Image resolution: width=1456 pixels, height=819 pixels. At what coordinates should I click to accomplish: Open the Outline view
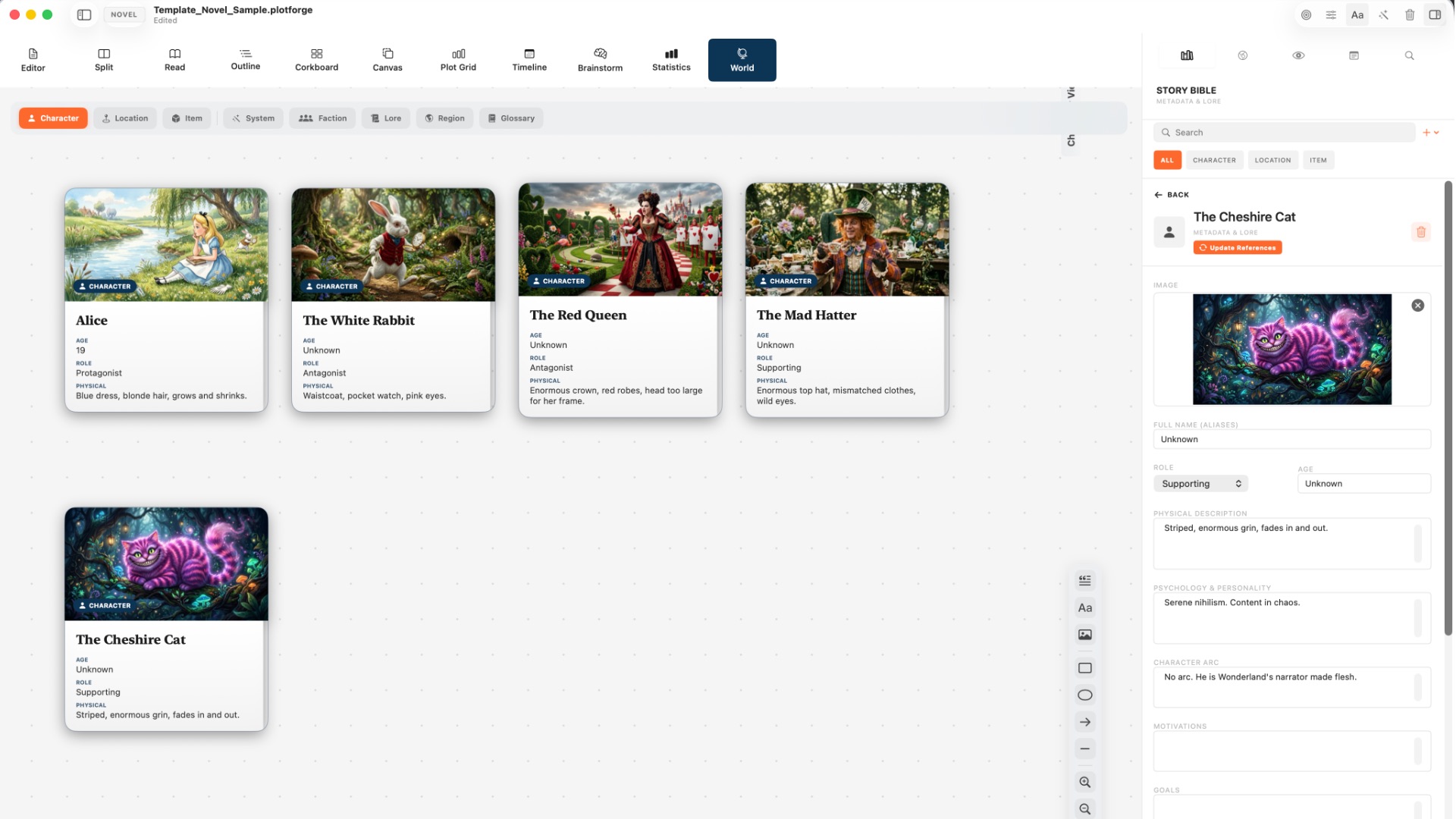coord(245,60)
